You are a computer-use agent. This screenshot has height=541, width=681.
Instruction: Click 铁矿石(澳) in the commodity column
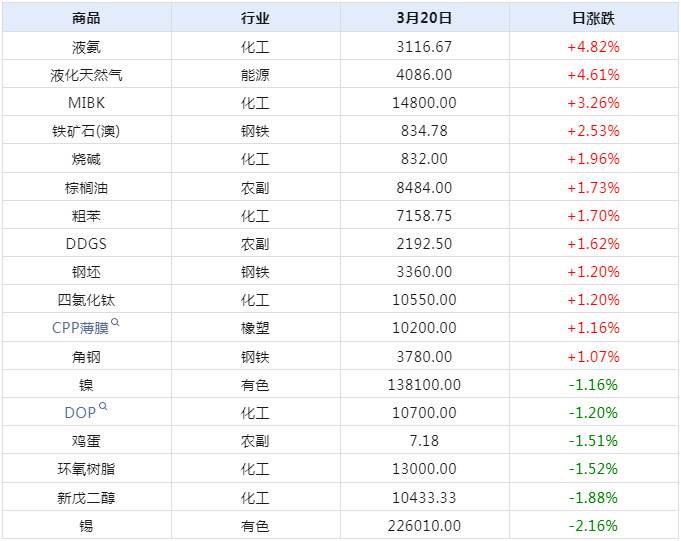[87, 130]
